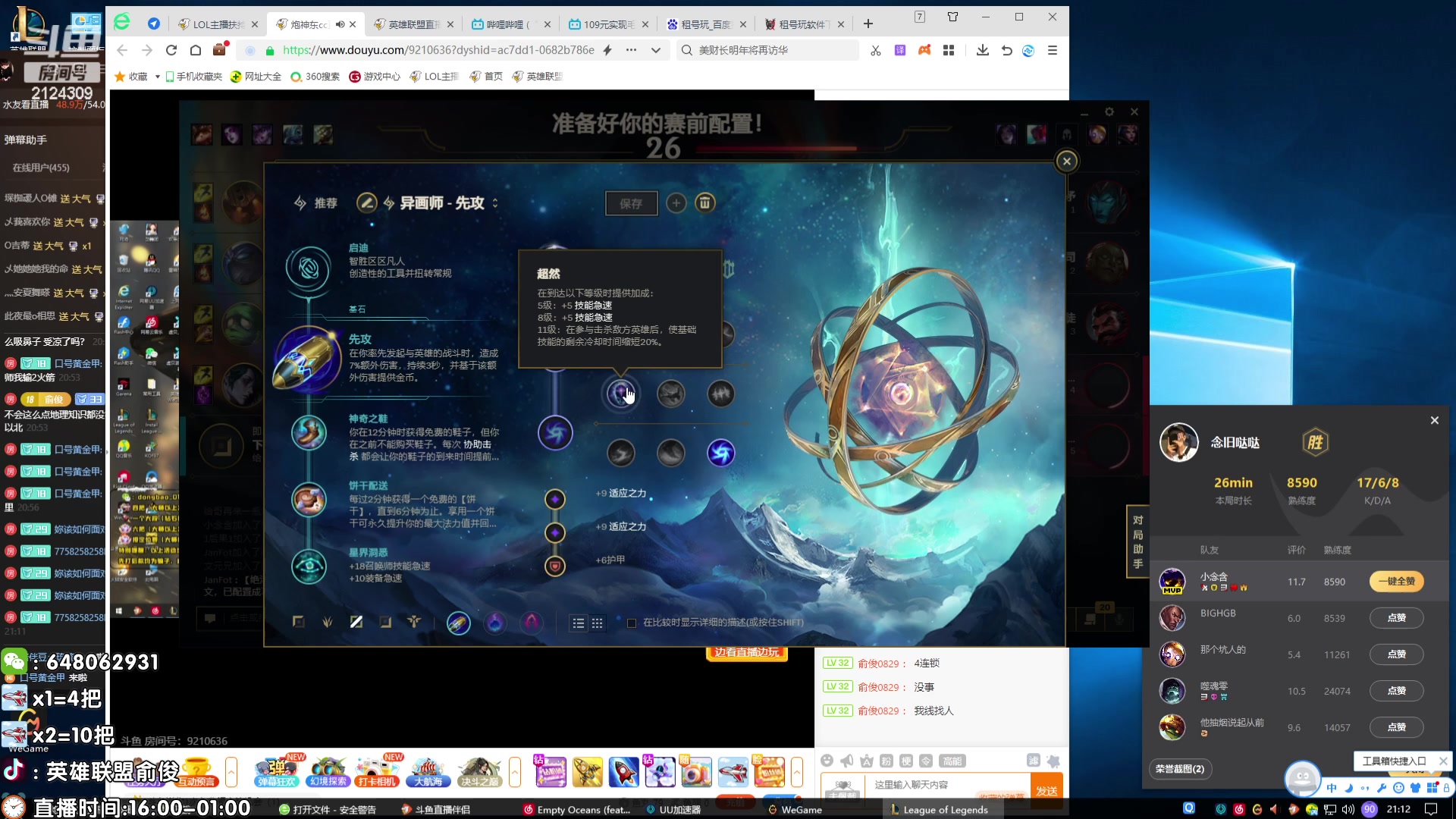Add a new rune page with plus icon
The image size is (1456, 819).
pyautogui.click(x=676, y=202)
